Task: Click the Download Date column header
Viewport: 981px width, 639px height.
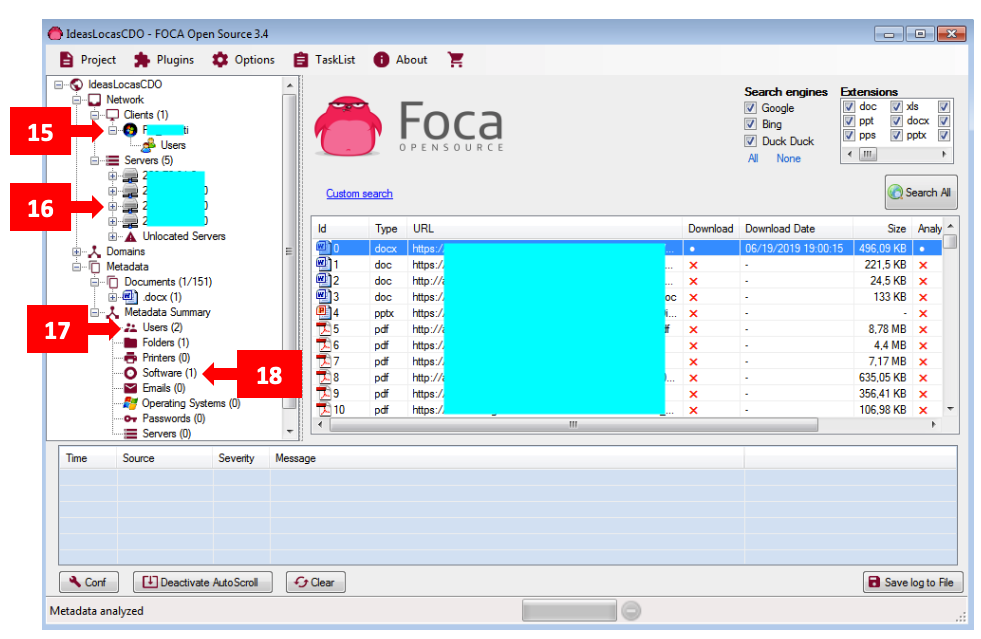Action: click(796, 228)
